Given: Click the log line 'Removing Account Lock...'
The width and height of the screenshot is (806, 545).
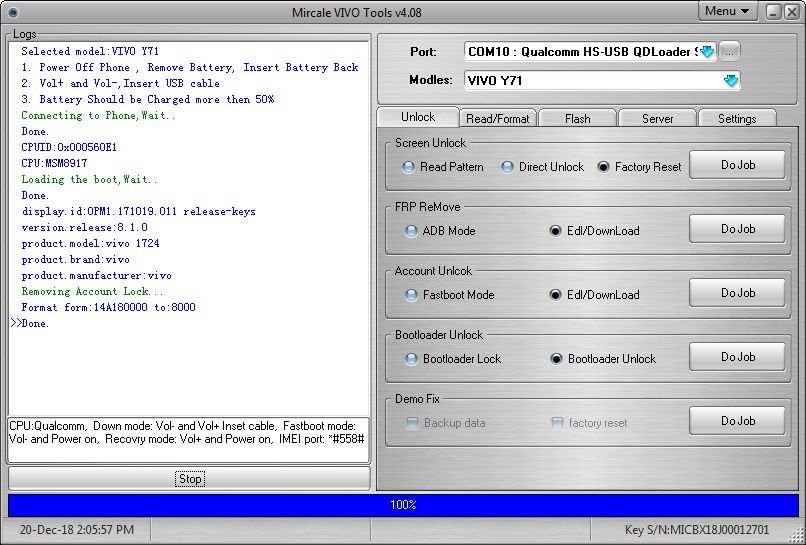Looking at the screenshot, I should tap(93, 292).
